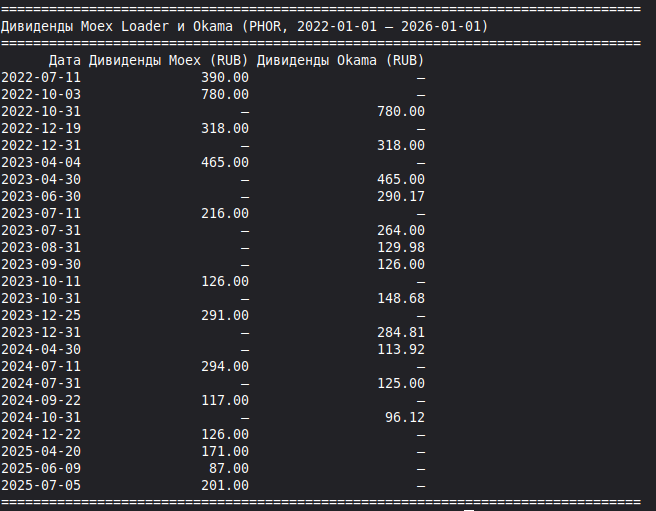
Task: Select the 294.00 Moex dividend value
Action: click(x=224, y=366)
